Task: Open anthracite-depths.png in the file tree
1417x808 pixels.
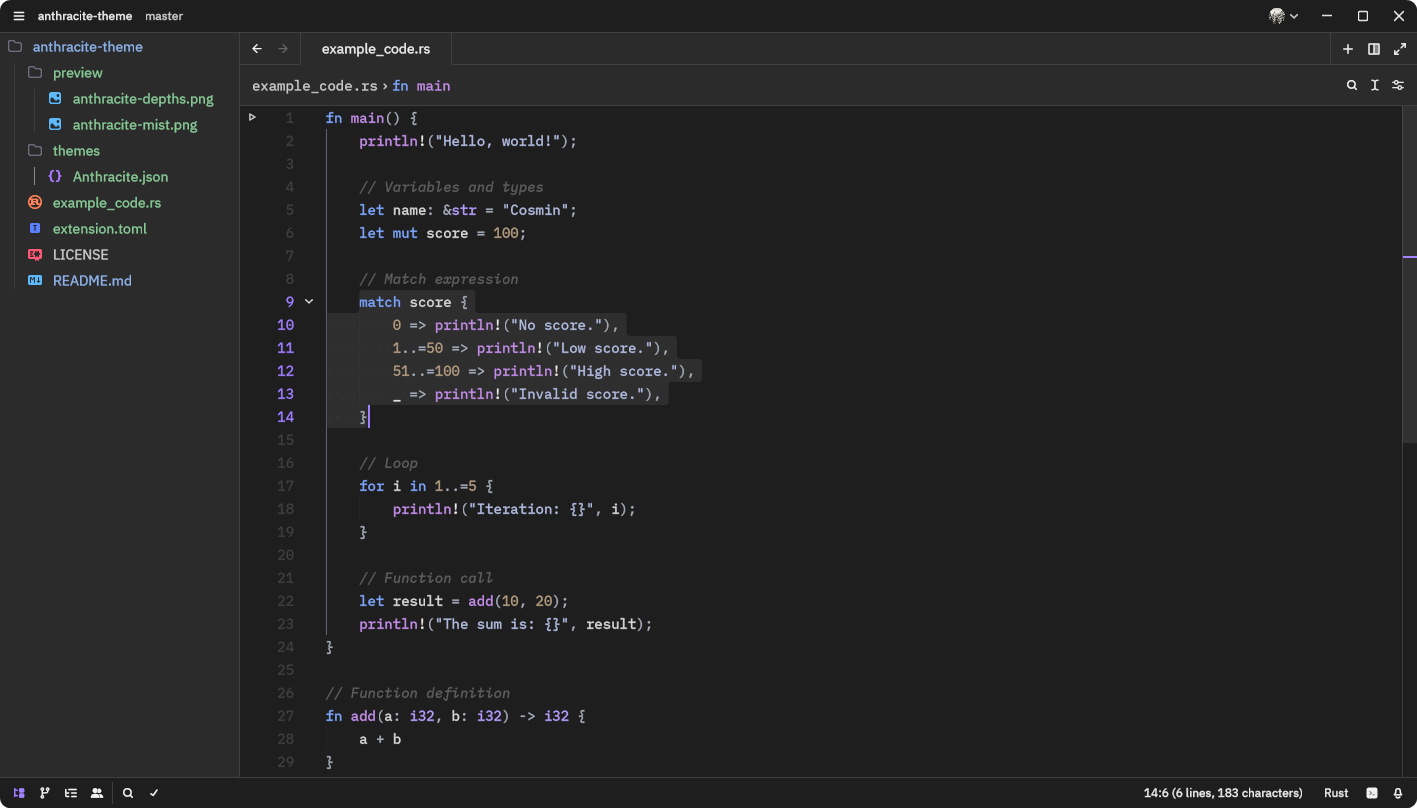Action: 143,99
